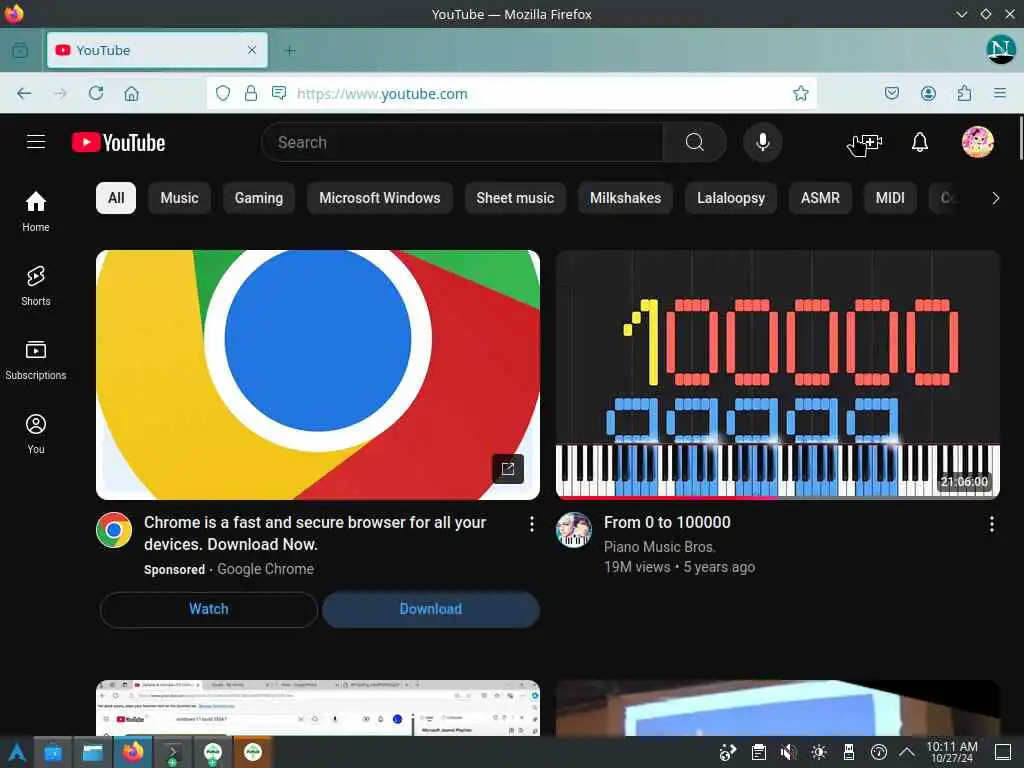Open site permissions icon in address bar
This screenshot has height=768, width=1024.
279,93
